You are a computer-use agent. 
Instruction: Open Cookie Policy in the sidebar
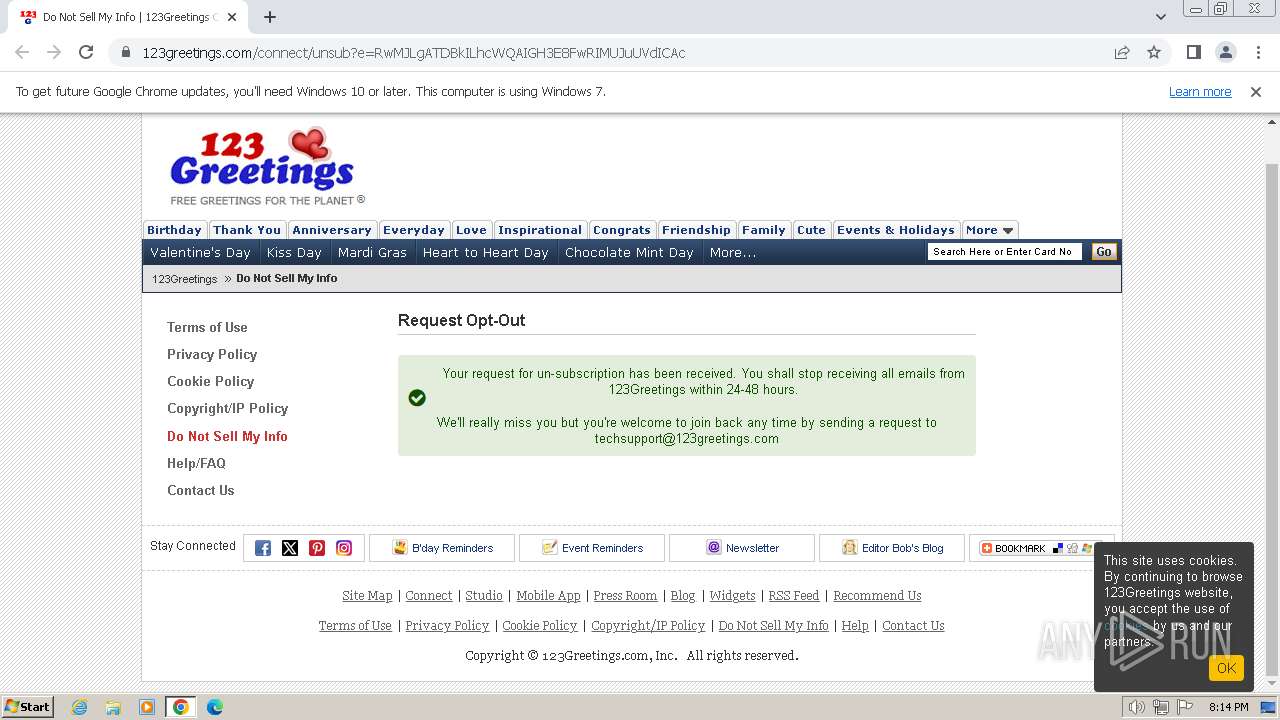[x=211, y=381]
